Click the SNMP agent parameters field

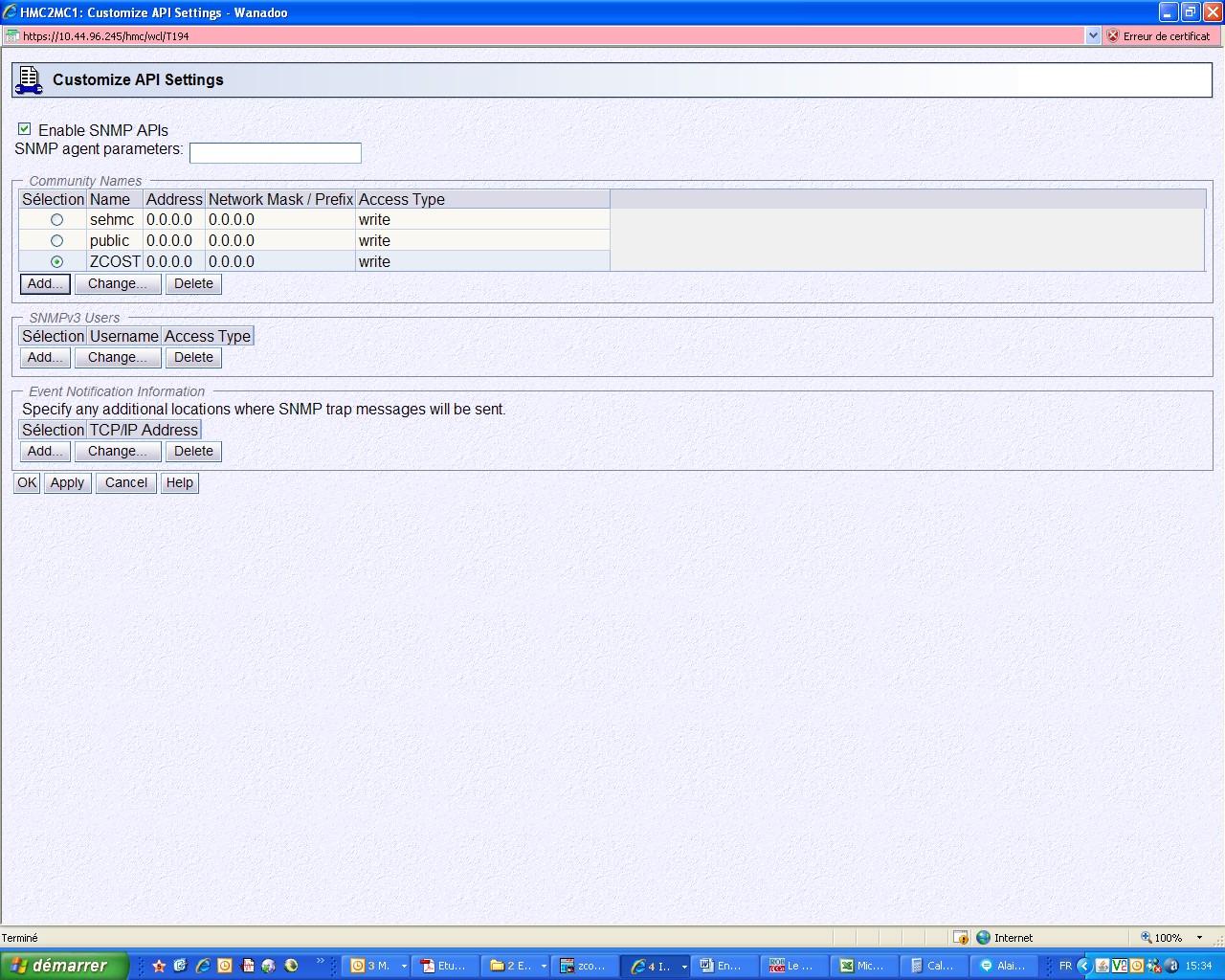(276, 153)
